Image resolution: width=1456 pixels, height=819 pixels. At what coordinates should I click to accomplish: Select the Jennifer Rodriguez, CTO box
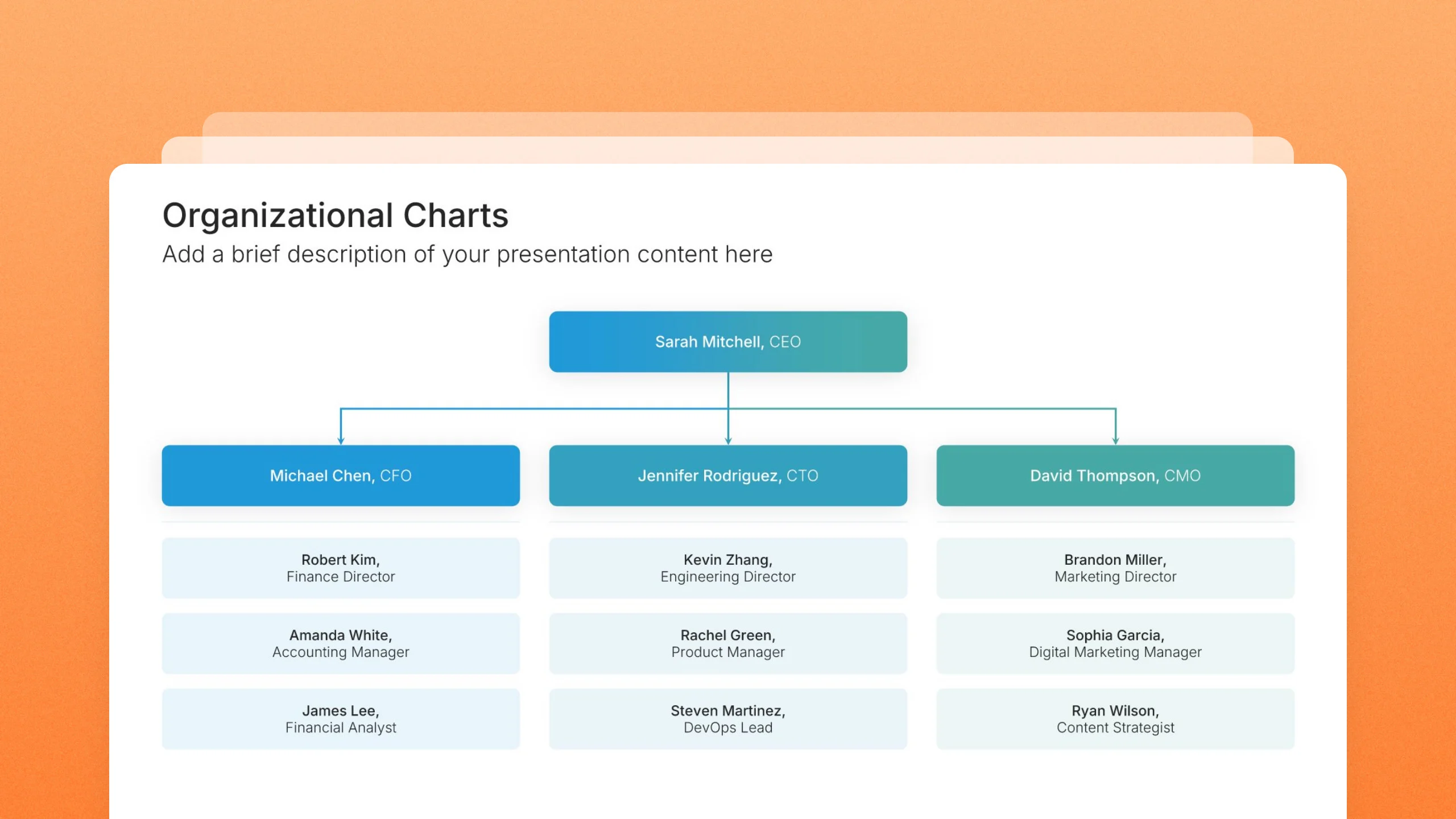click(728, 475)
